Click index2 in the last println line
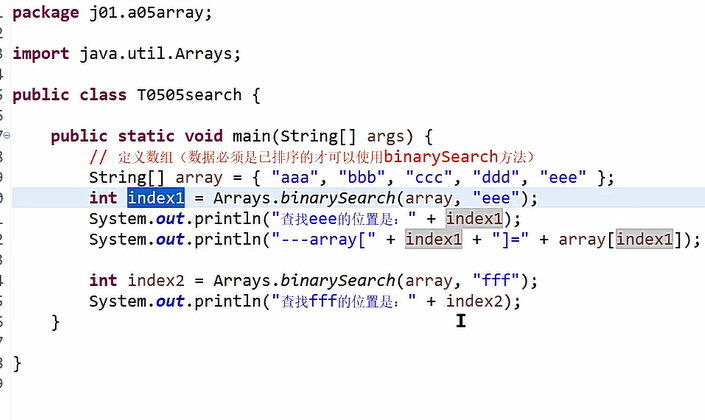Screen dimensions: 705x420 (x=474, y=301)
